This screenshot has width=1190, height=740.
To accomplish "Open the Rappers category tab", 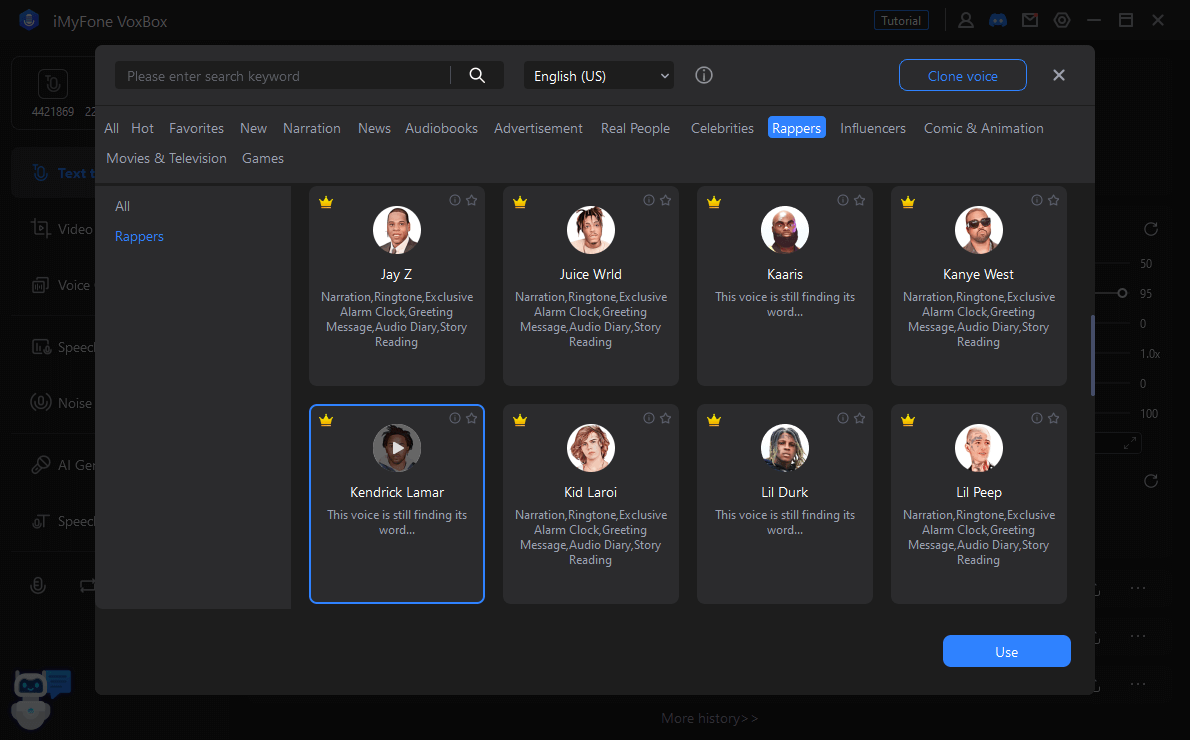I will pos(797,128).
